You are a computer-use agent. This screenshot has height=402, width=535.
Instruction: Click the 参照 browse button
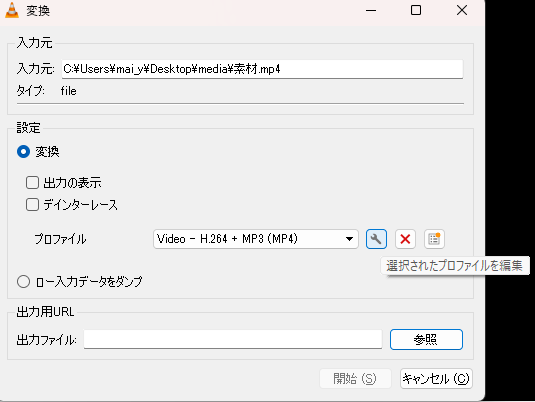426,340
